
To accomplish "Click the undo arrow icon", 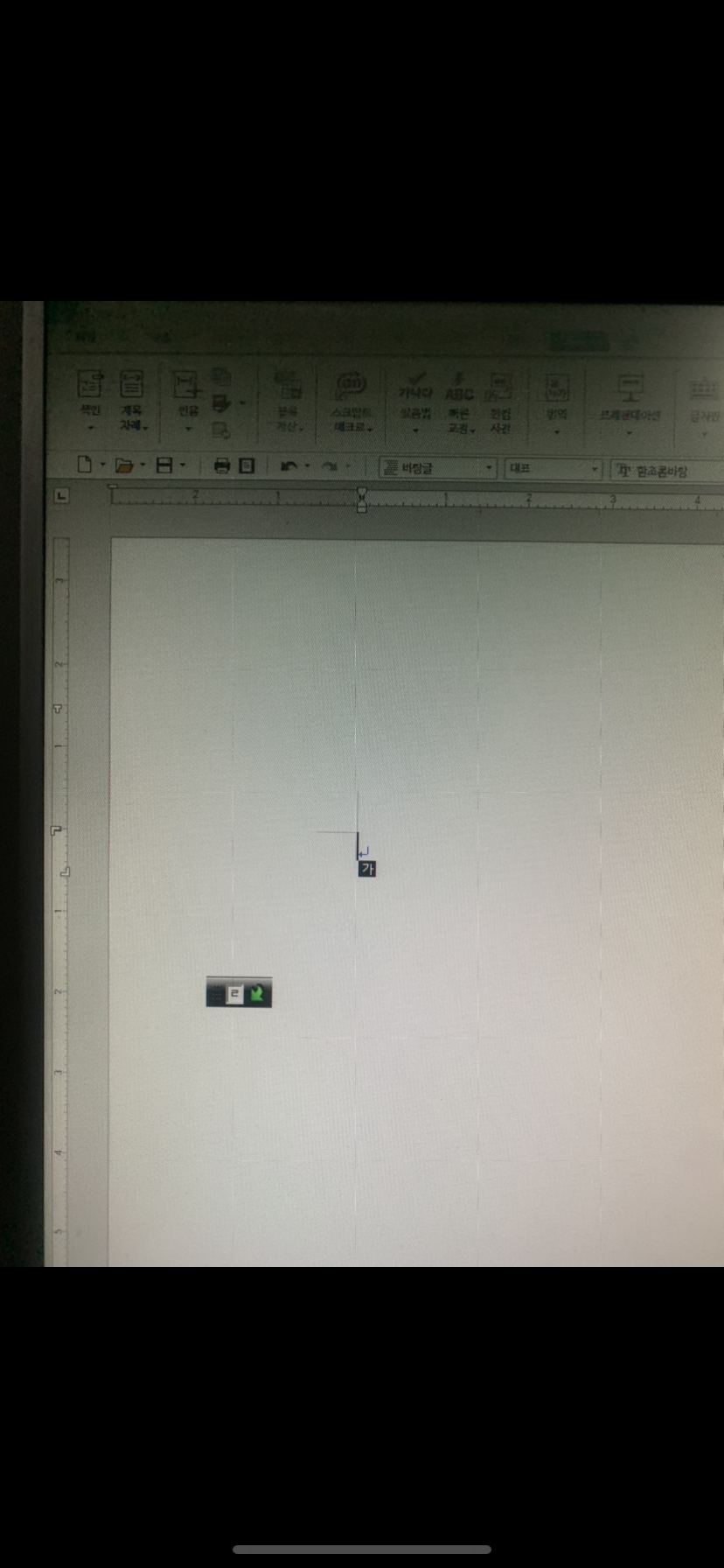I will (289, 466).
